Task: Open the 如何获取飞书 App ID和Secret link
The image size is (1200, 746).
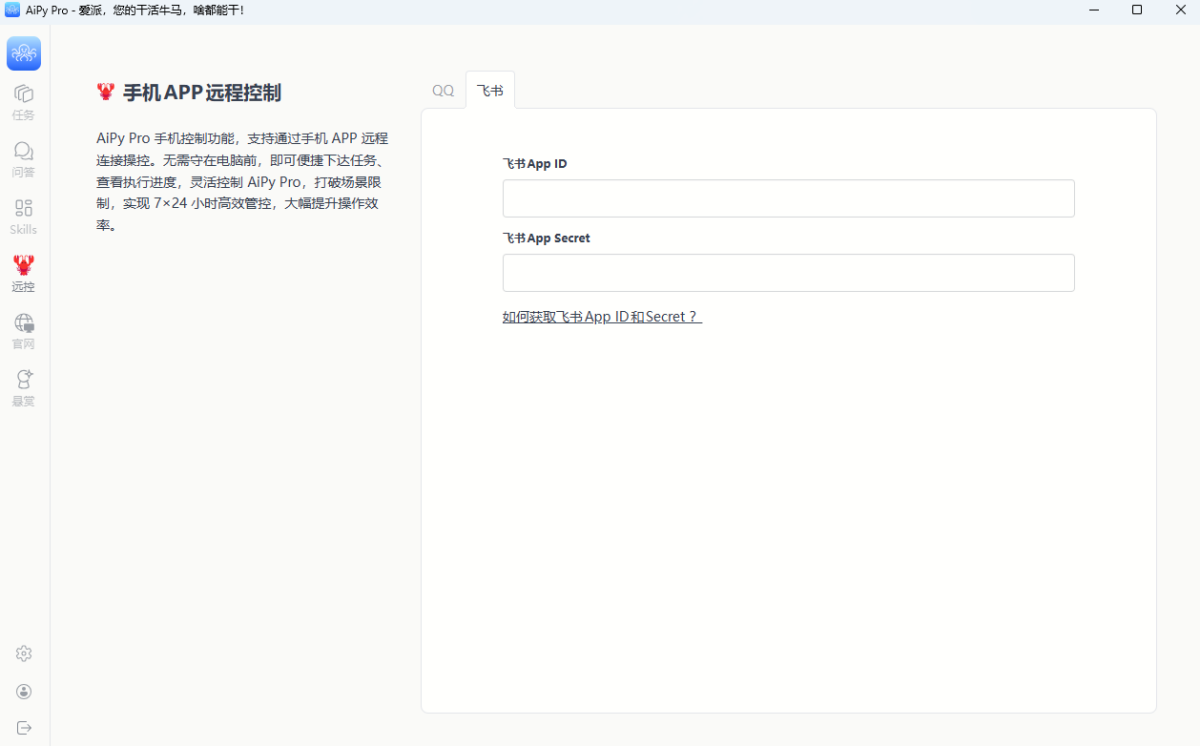Action: click(602, 317)
